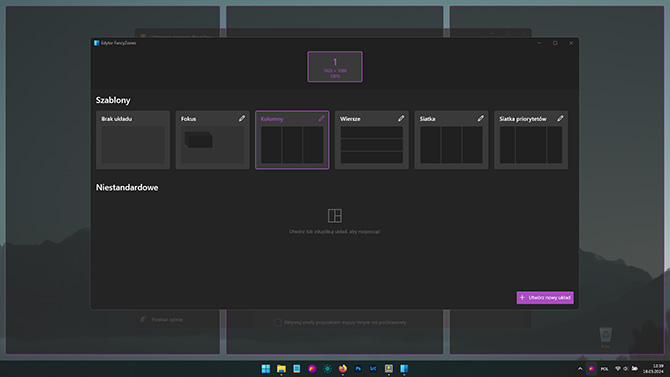Click the Utwórz nowy układ button
The width and height of the screenshot is (670, 377).
click(x=545, y=297)
